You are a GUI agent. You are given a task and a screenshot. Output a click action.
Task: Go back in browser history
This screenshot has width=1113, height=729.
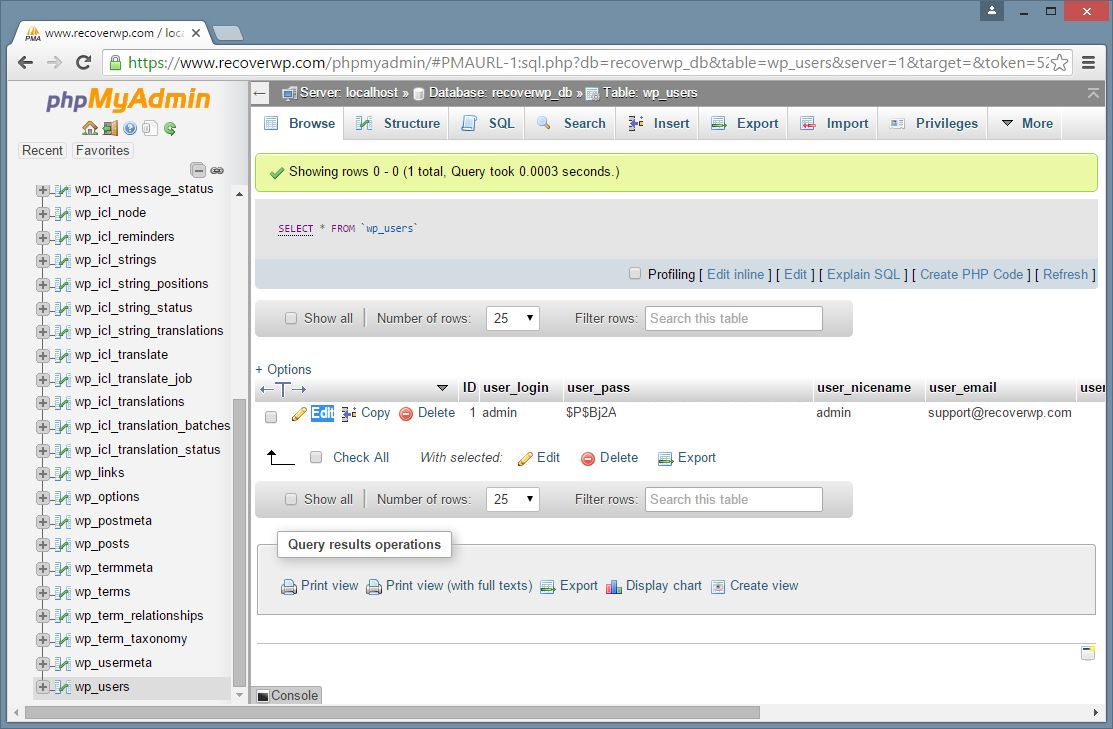(26, 62)
